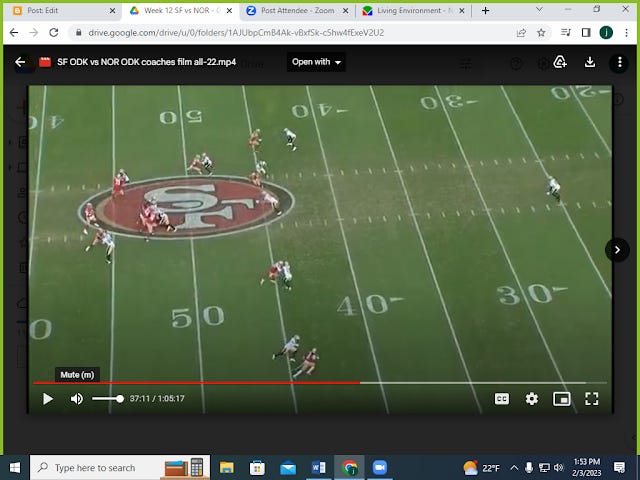640x480 pixels.
Task: Click the video title SF ODK vs NOR ODK
Action: pos(147,62)
